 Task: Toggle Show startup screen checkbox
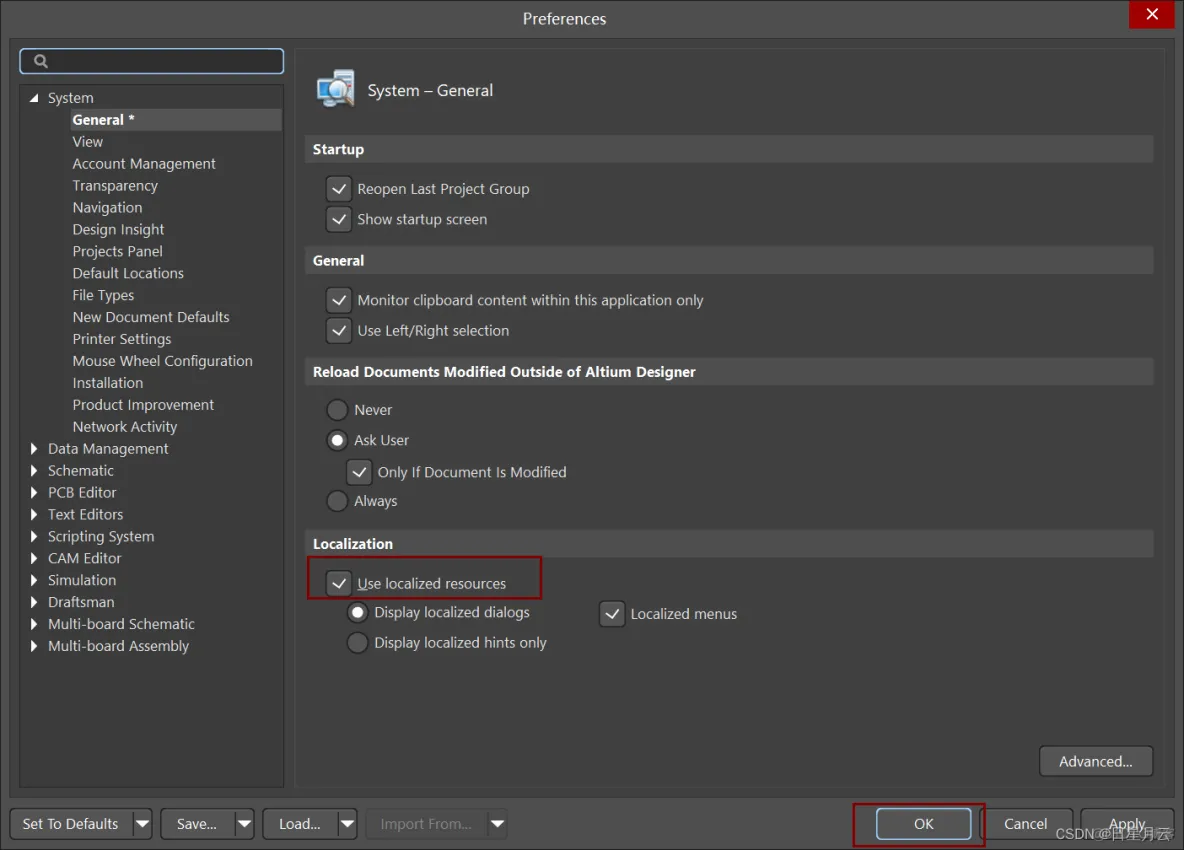point(339,220)
